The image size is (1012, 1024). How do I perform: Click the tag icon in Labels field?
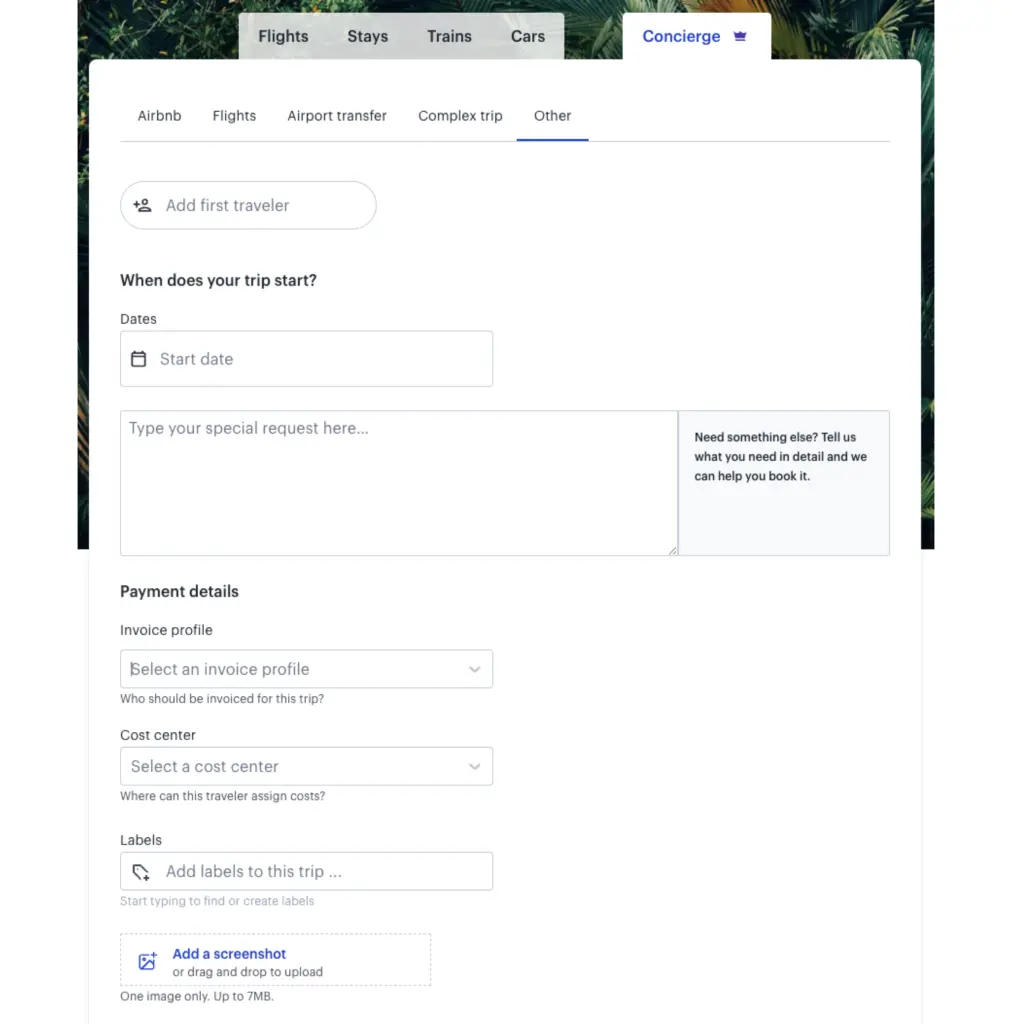(x=141, y=872)
